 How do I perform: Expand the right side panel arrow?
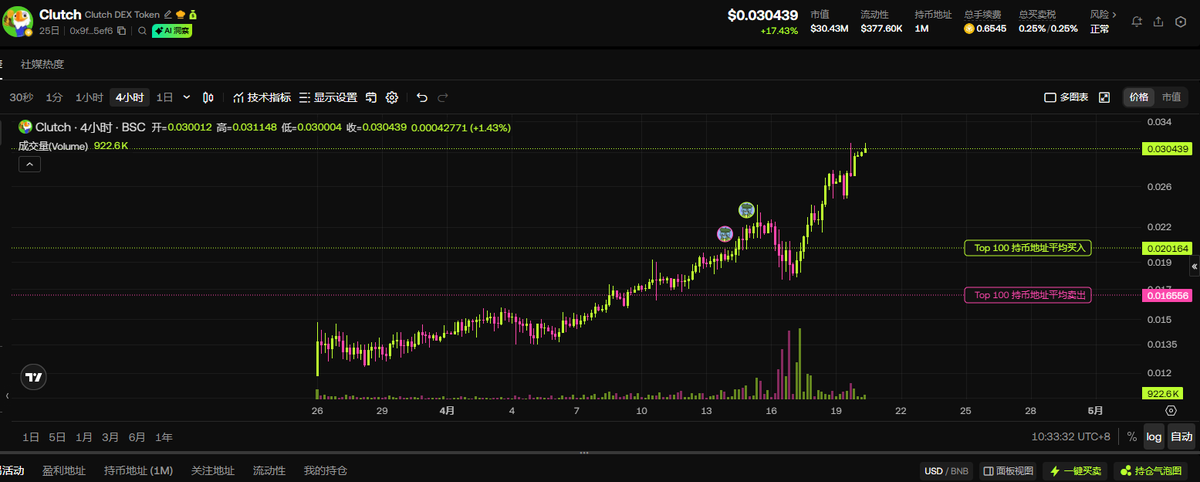[1194, 267]
